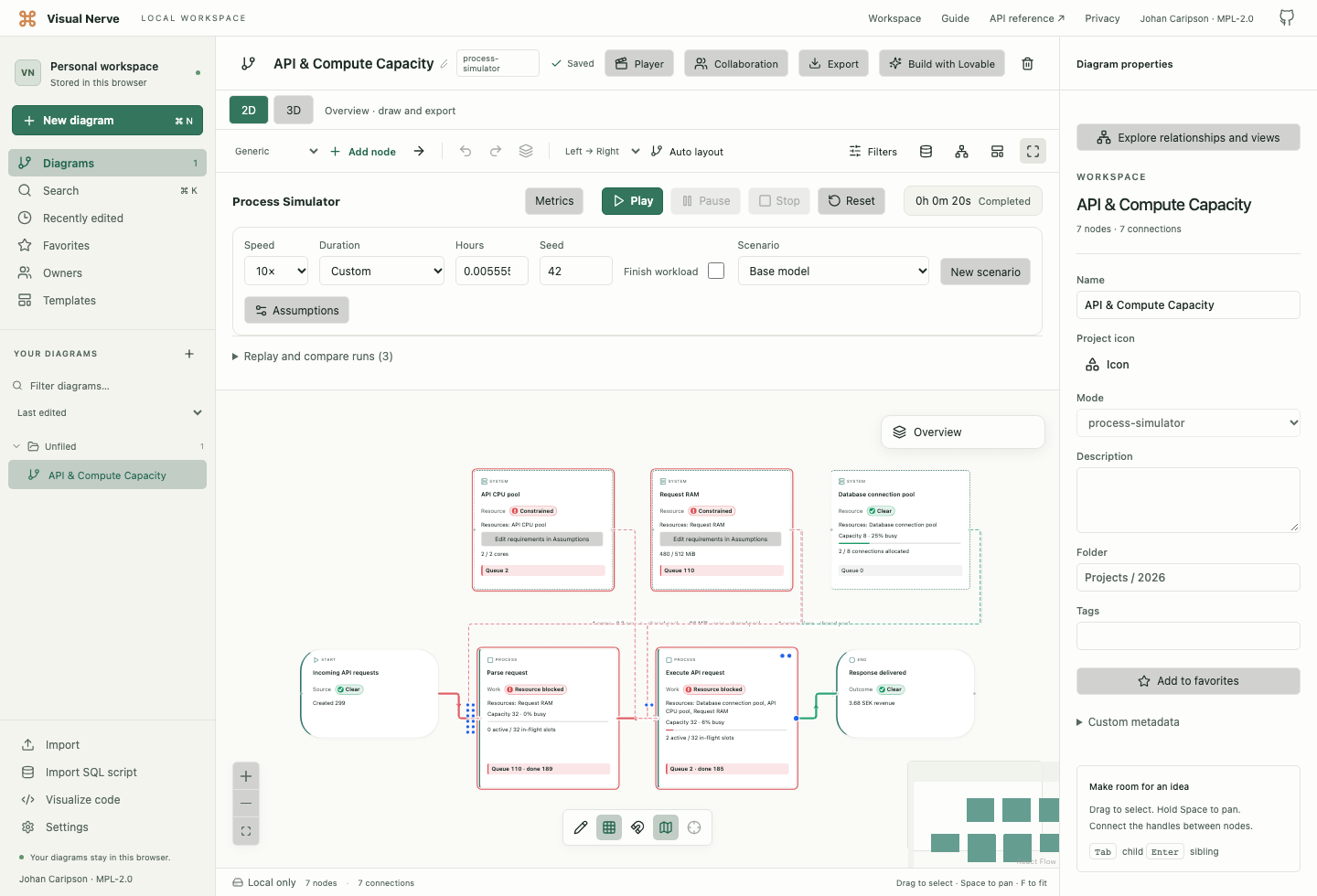
Task: Switch to 2D view
Action: pyautogui.click(x=249, y=110)
